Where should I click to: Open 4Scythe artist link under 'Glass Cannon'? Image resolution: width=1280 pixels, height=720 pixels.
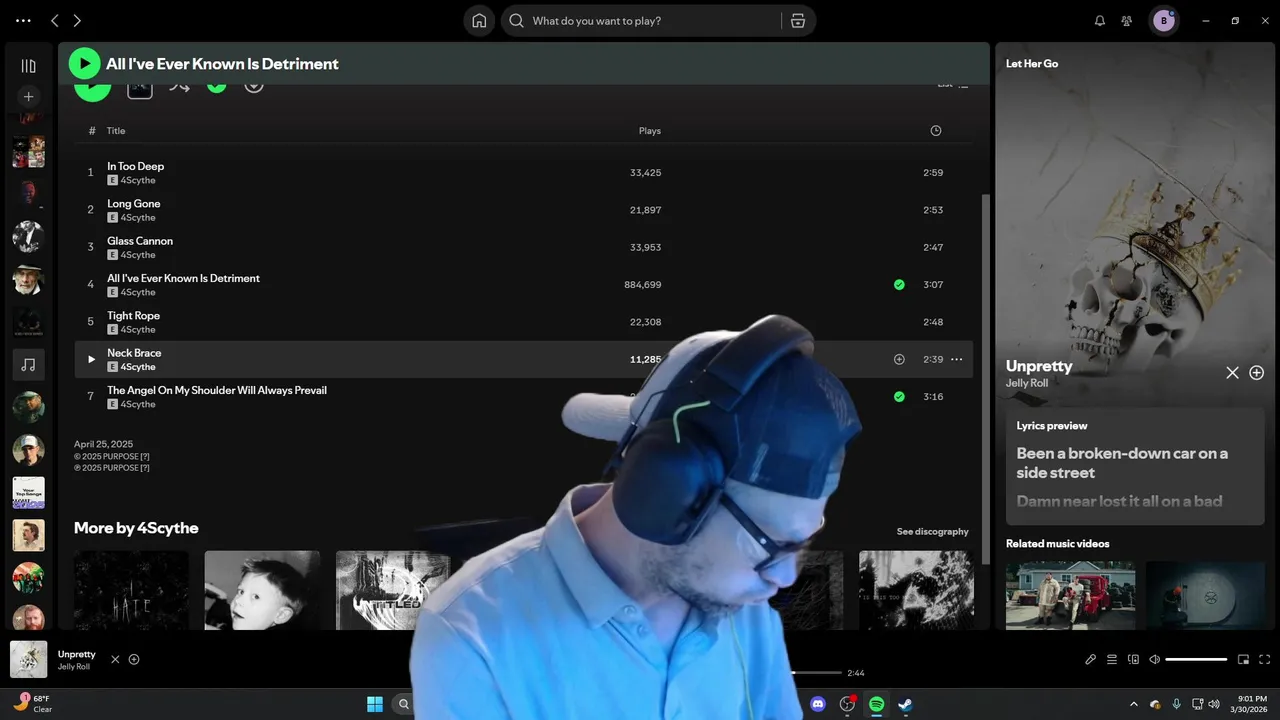(138, 255)
